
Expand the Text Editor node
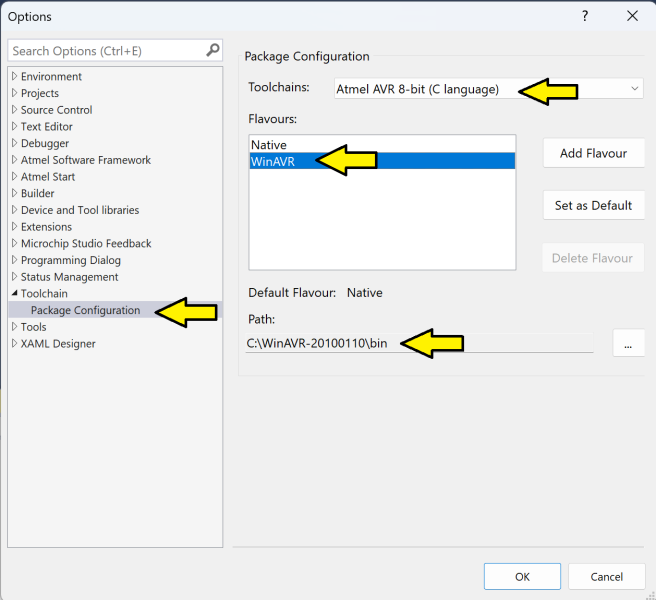coord(14,127)
